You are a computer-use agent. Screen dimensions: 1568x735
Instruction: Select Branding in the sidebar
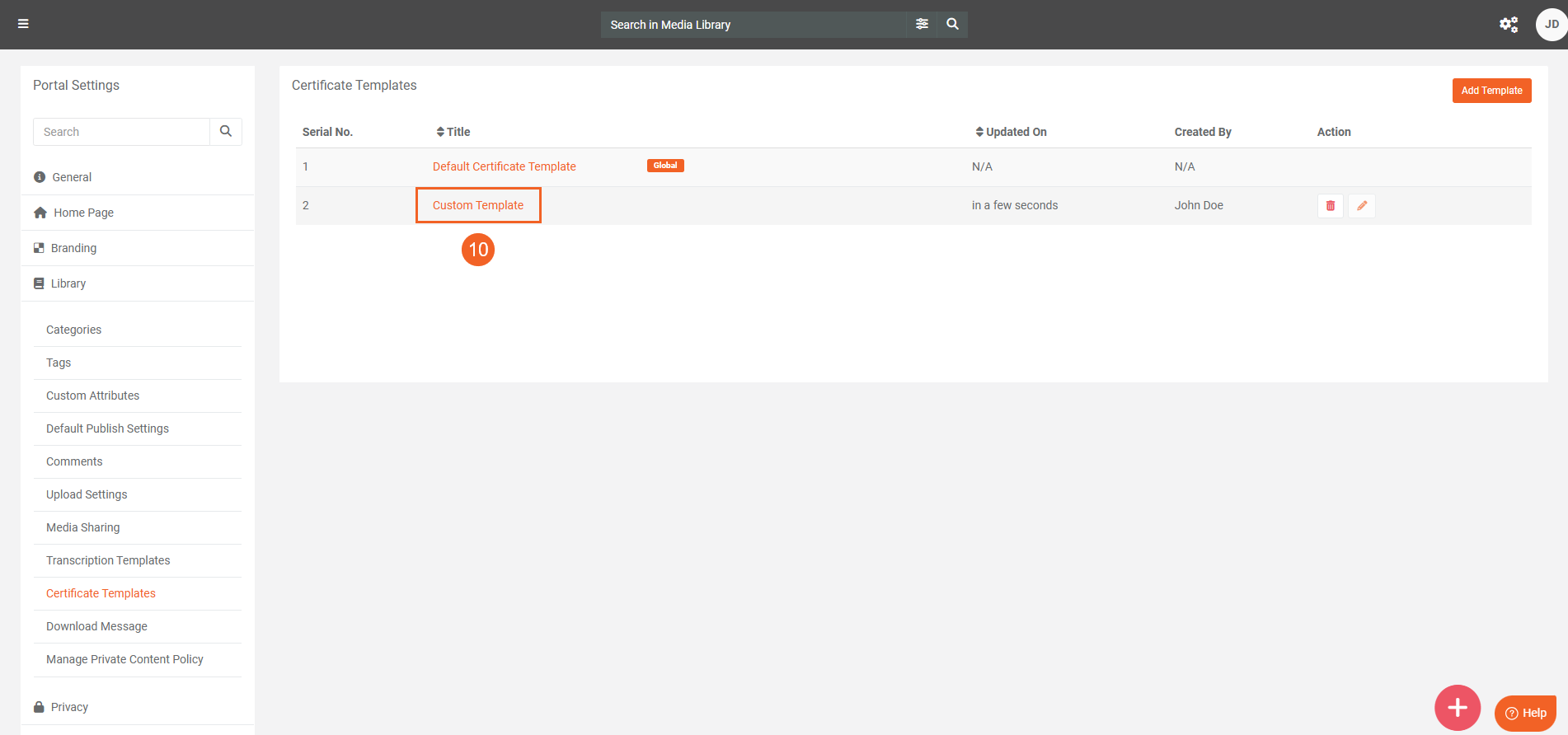point(73,248)
